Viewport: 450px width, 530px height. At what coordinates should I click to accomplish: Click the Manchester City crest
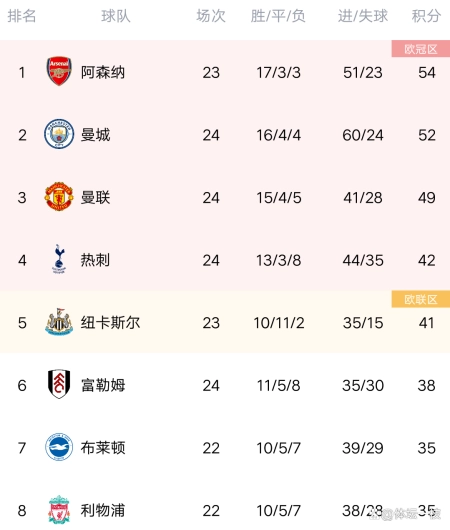pyautogui.click(x=59, y=134)
